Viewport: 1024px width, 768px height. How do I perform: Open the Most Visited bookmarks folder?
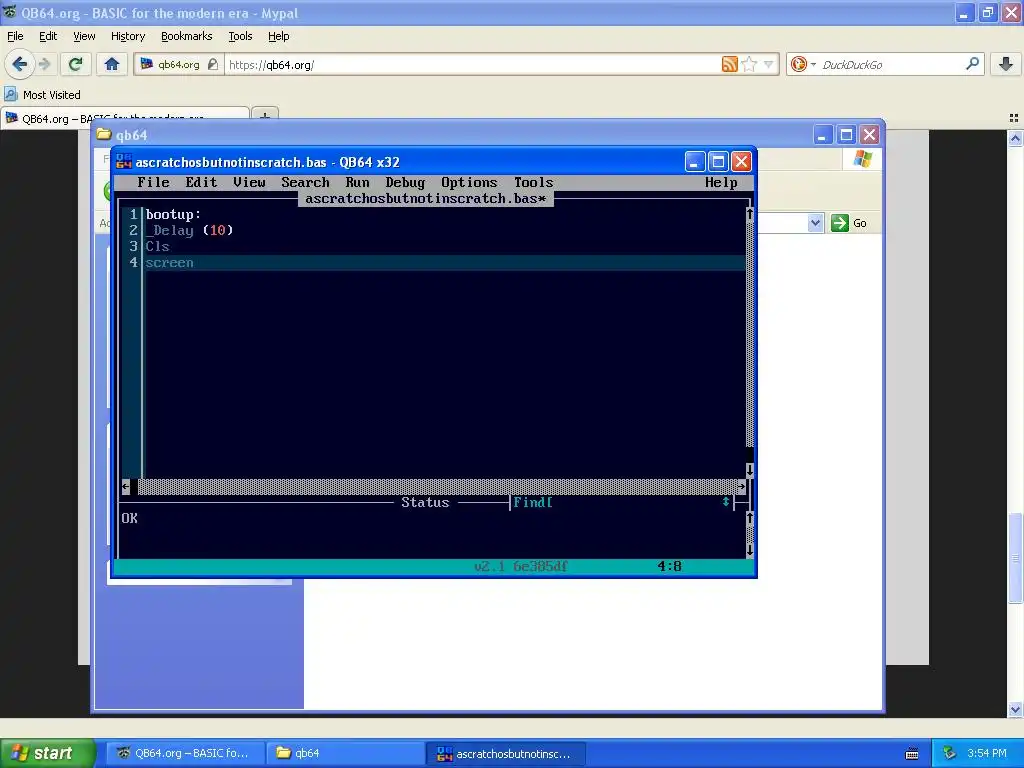tap(43, 95)
